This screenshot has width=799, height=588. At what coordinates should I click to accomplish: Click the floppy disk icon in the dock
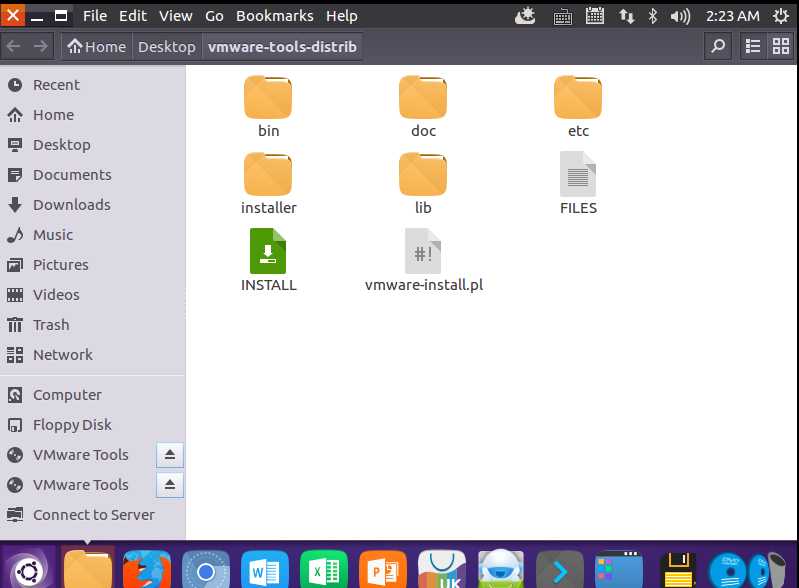pyautogui.click(x=678, y=570)
